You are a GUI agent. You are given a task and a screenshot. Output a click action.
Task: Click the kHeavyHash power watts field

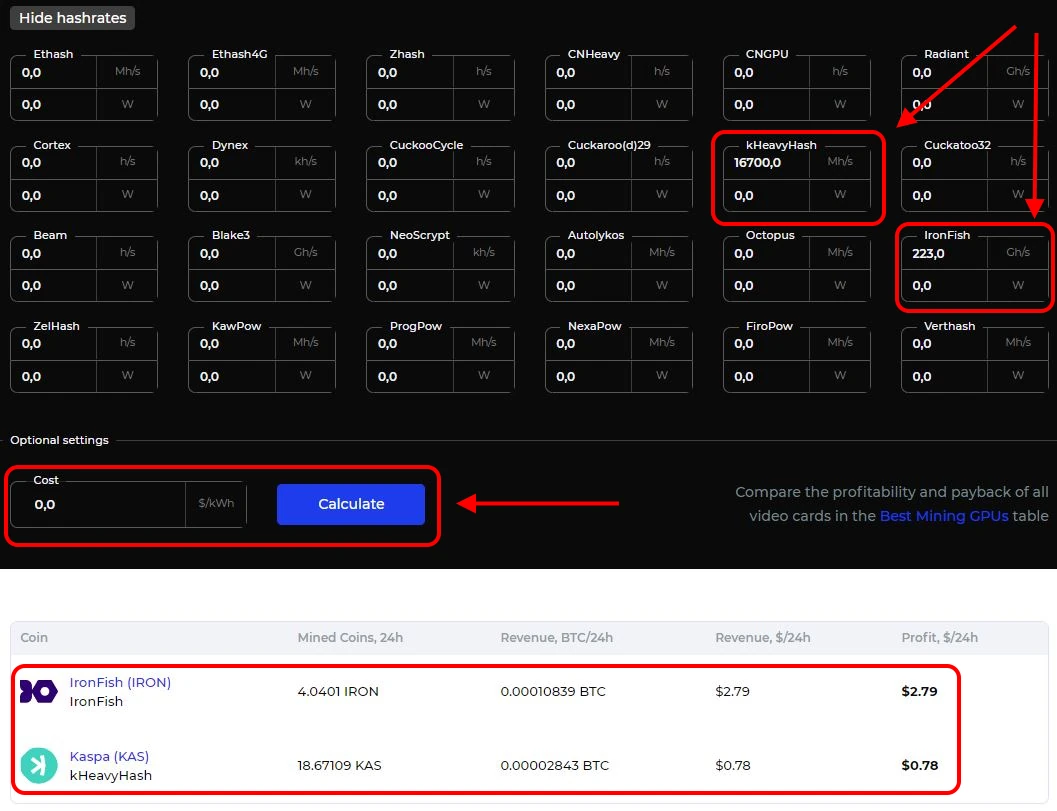775,196
